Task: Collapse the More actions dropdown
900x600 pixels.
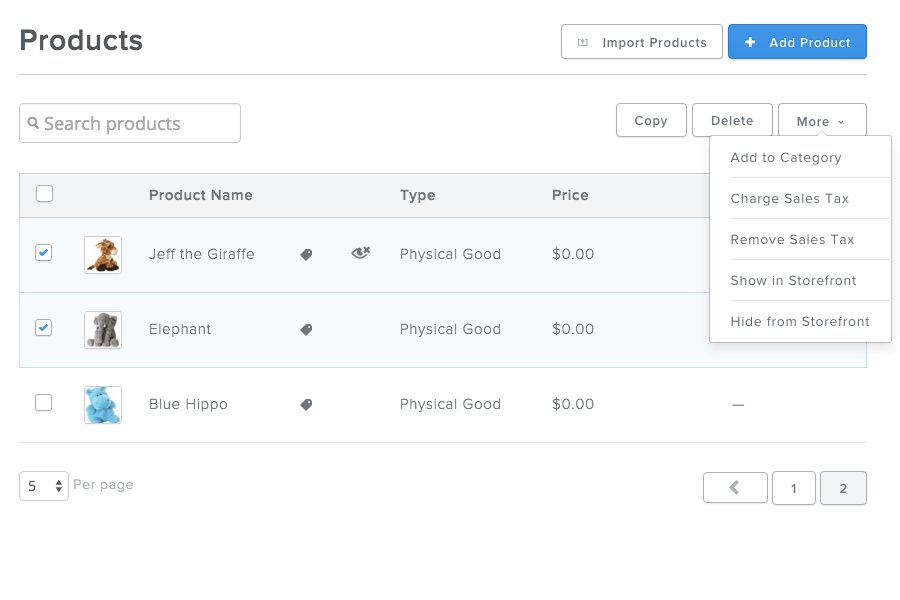Action: (x=821, y=121)
